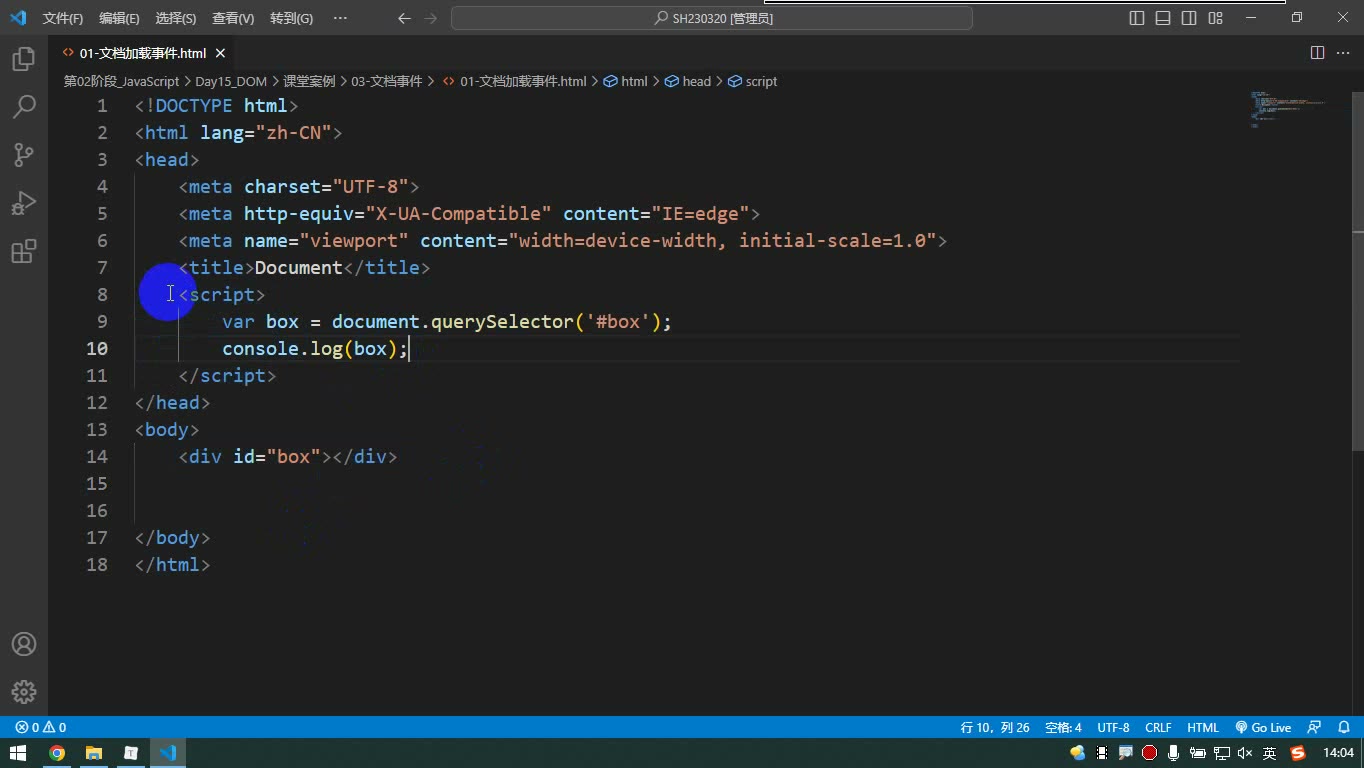The height and width of the screenshot is (768, 1364).
Task: Open Customize Layout icon in title bar
Action: 1215,18
